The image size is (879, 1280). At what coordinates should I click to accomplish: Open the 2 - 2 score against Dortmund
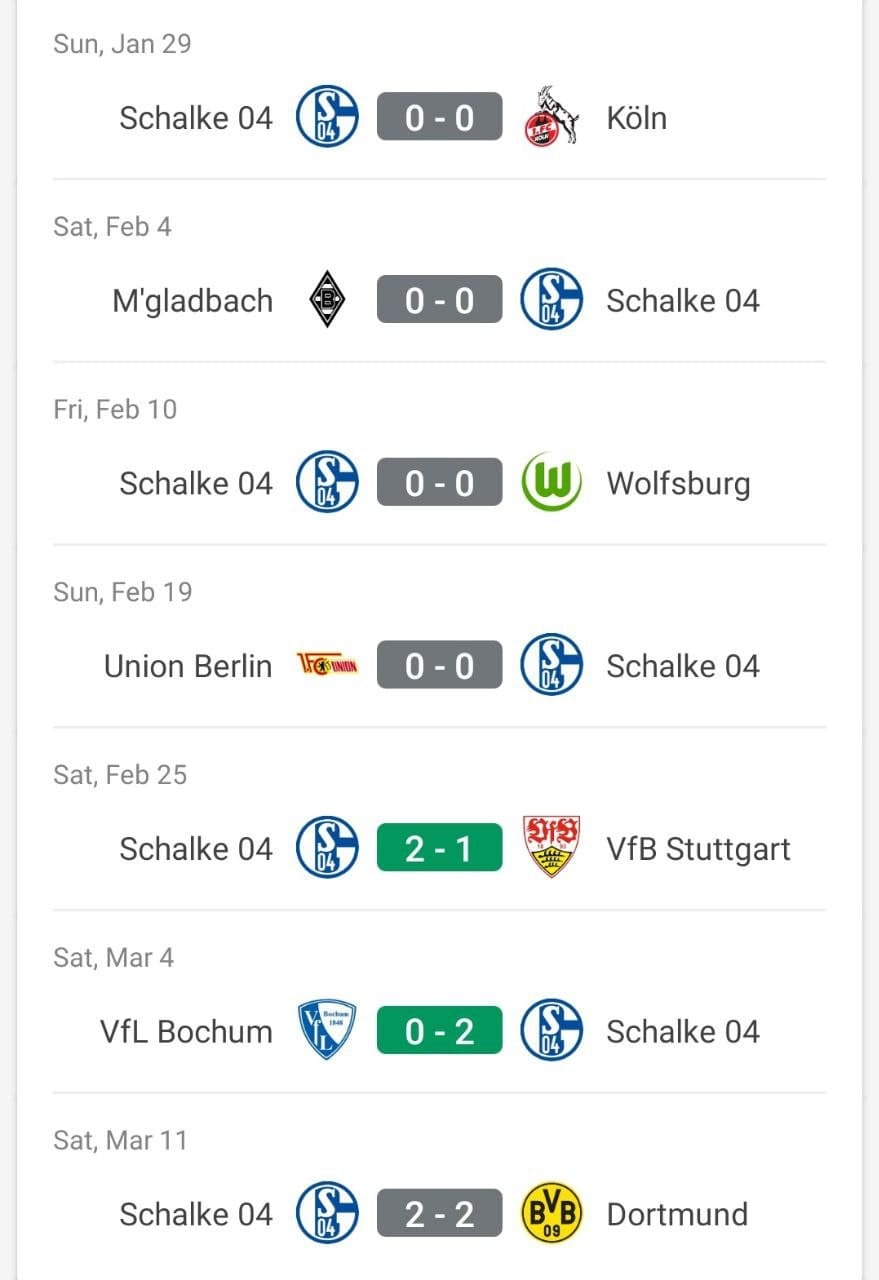click(439, 1214)
